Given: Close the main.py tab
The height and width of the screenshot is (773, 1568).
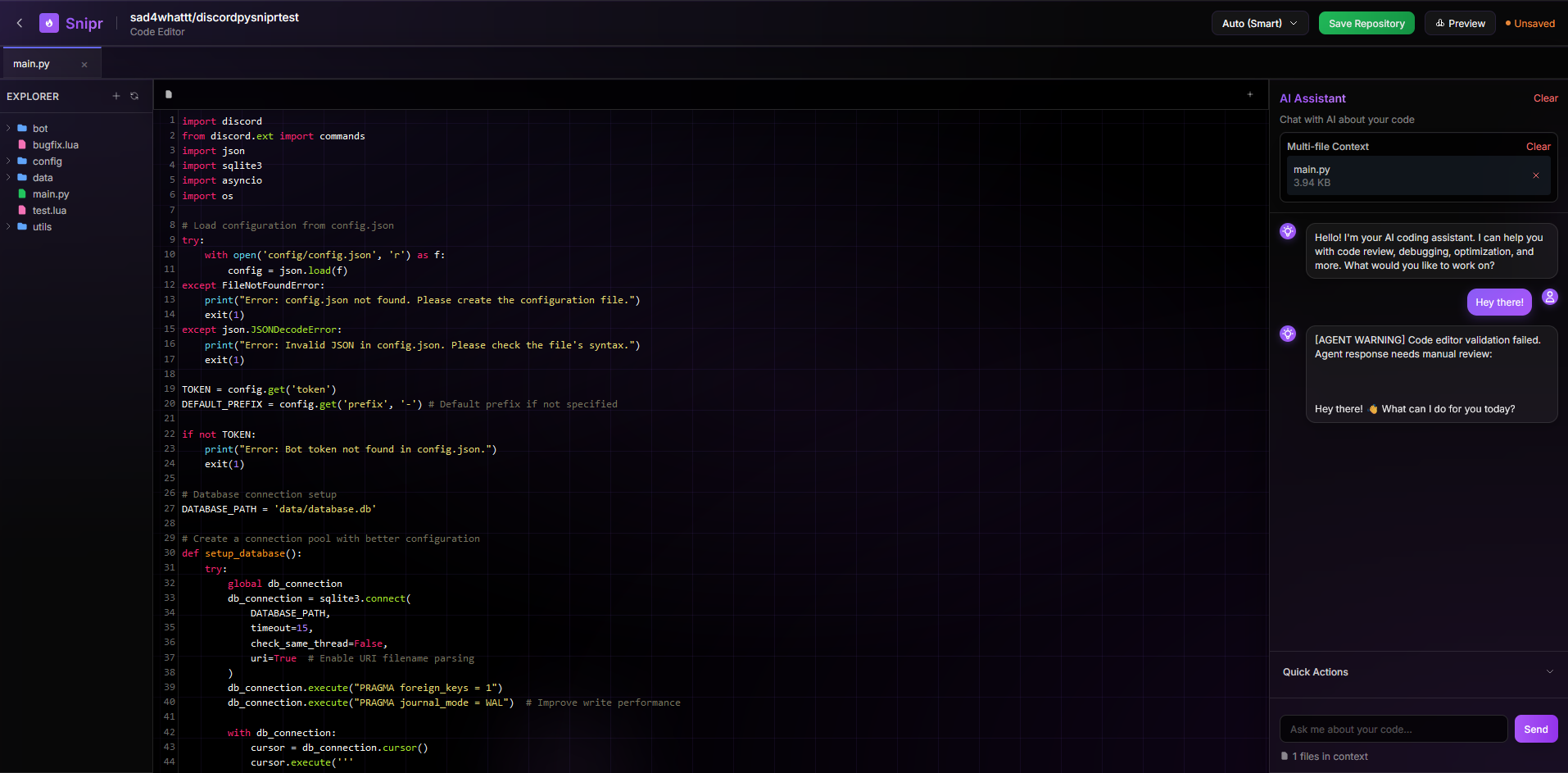Looking at the screenshot, I should [84, 65].
